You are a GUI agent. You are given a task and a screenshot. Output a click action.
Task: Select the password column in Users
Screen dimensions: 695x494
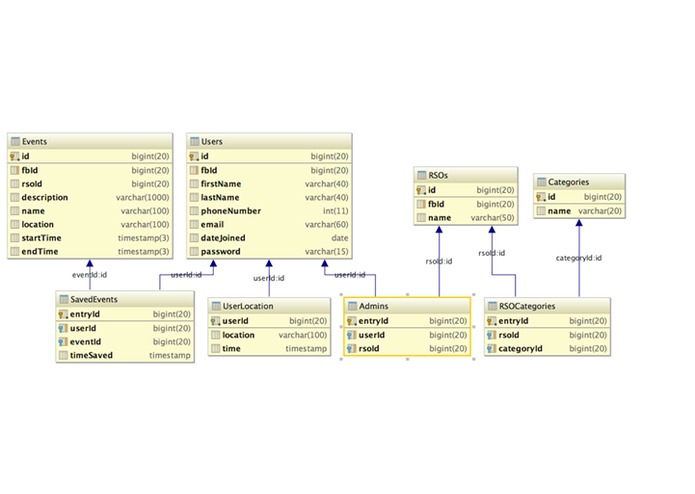tap(269, 251)
